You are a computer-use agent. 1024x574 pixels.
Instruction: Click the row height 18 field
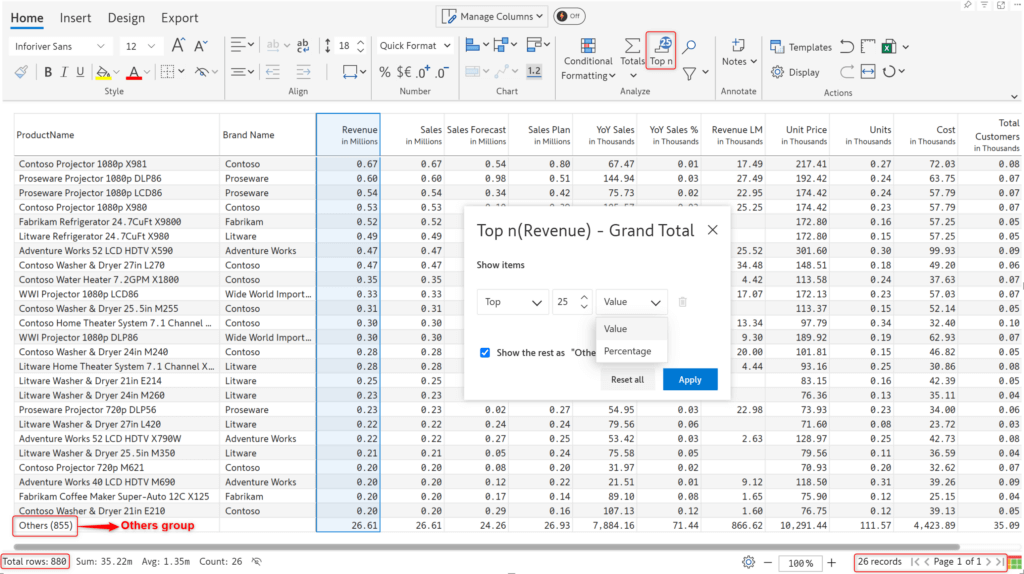pos(344,46)
